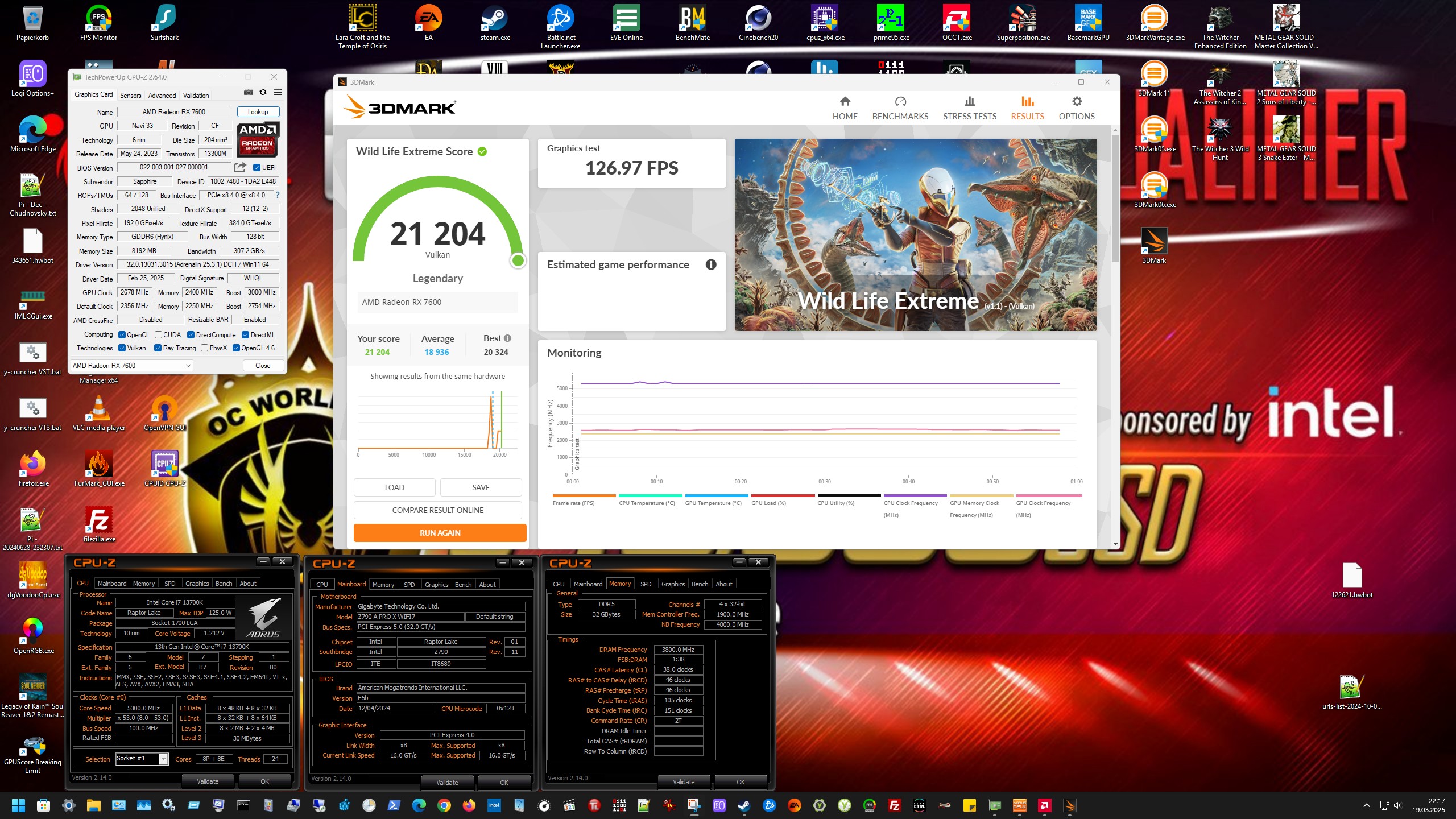Open filezilla.exe desktop icon
Screen dimensions: 1456x819
[x=99, y=524]
